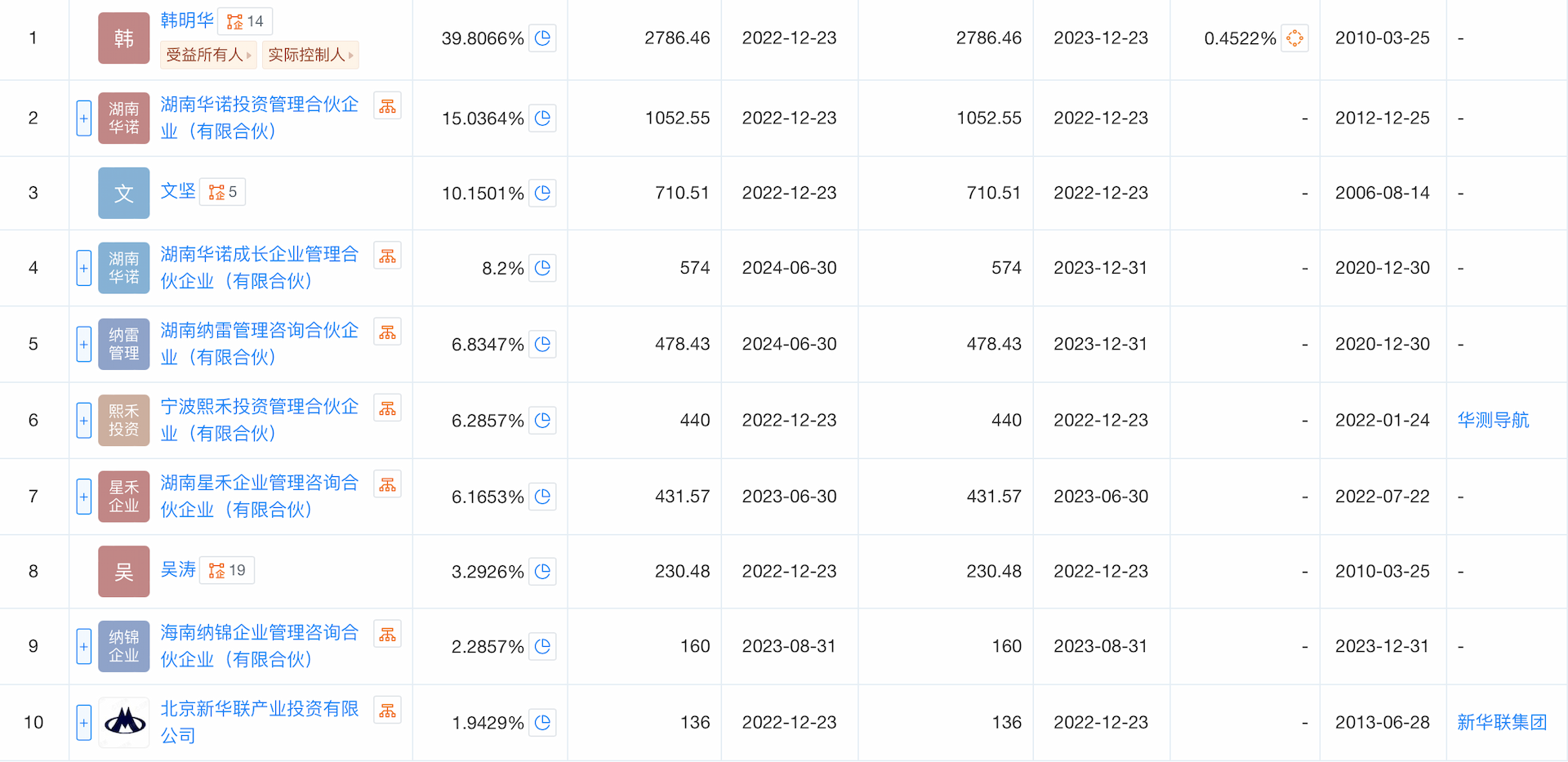Open equity structure icon for 海南纳锦企业管理咨询合伙企业
The height and width of the screenshot is (762, 1568).
click(387, 635)
